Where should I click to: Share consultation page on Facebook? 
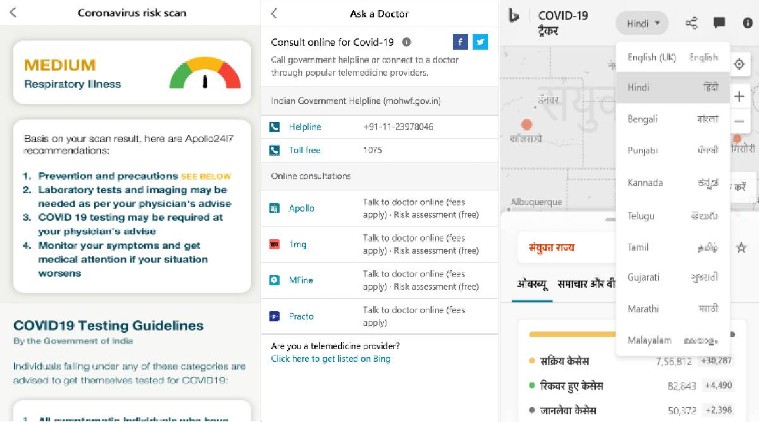point(459,42)
